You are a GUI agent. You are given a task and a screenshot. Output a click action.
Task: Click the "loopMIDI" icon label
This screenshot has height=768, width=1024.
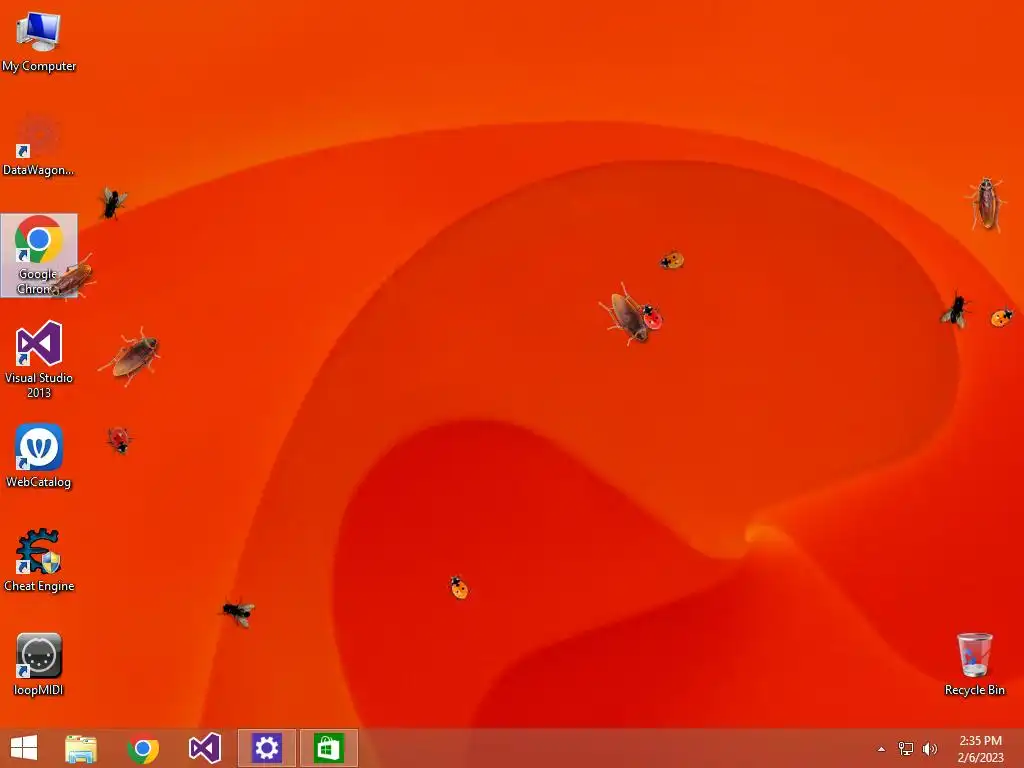click(39, 690)
